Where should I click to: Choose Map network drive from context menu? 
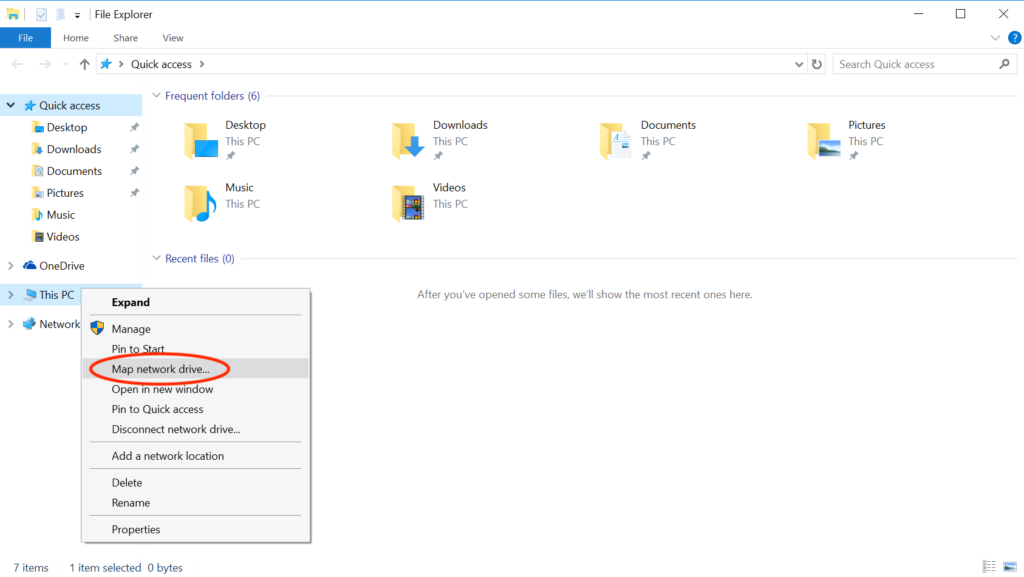[196, 369]
